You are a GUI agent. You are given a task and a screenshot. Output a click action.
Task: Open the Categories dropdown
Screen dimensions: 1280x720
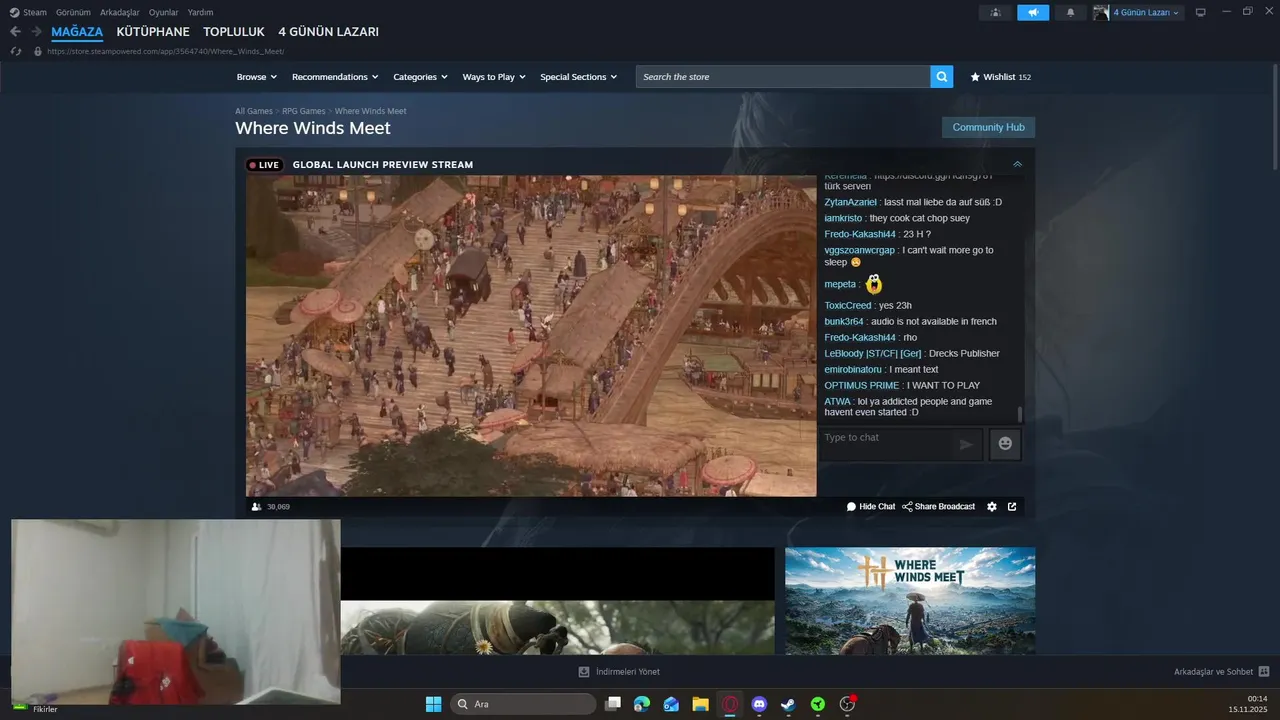[420, 77]
